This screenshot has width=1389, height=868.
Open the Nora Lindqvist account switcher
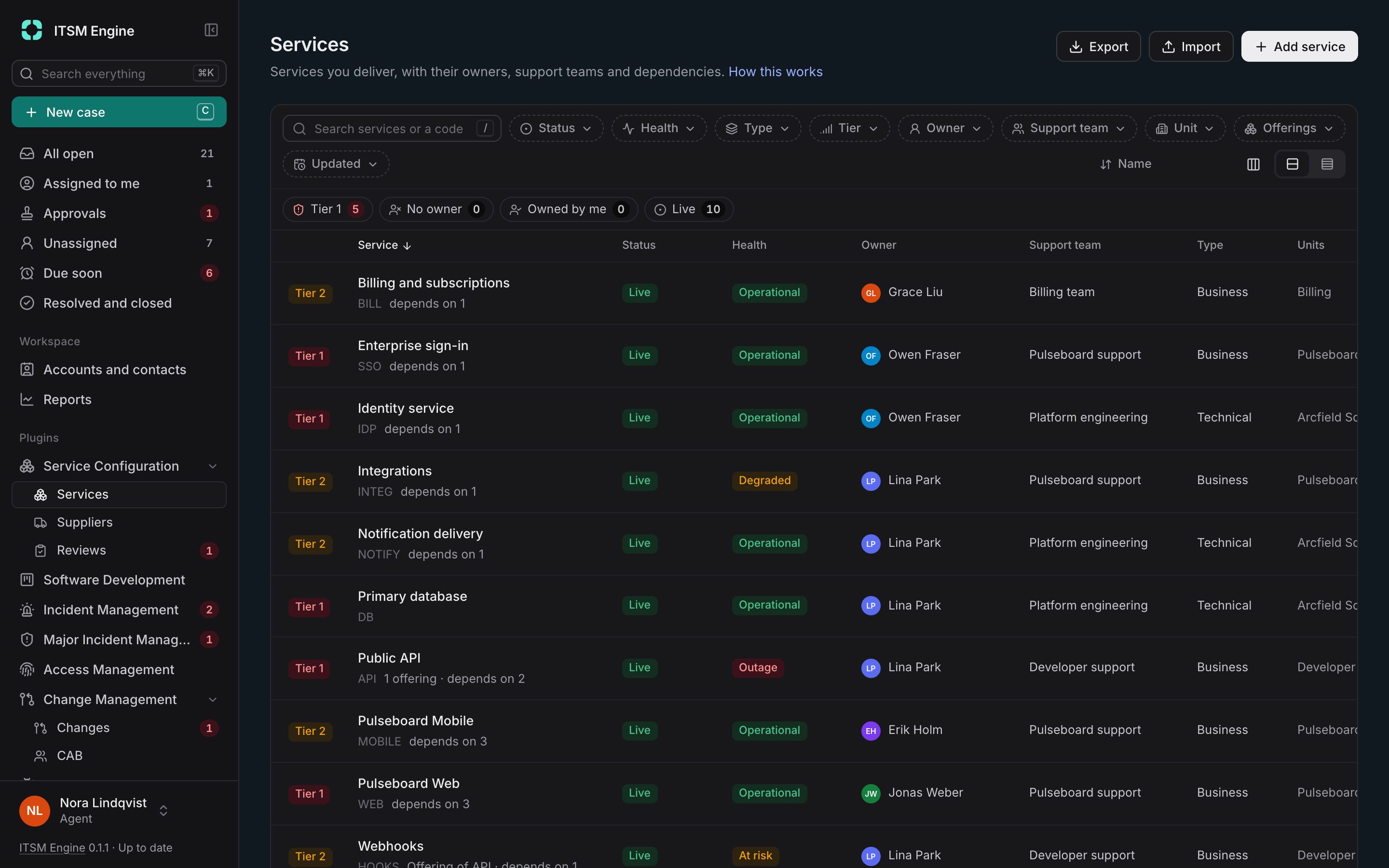point(95,811)
